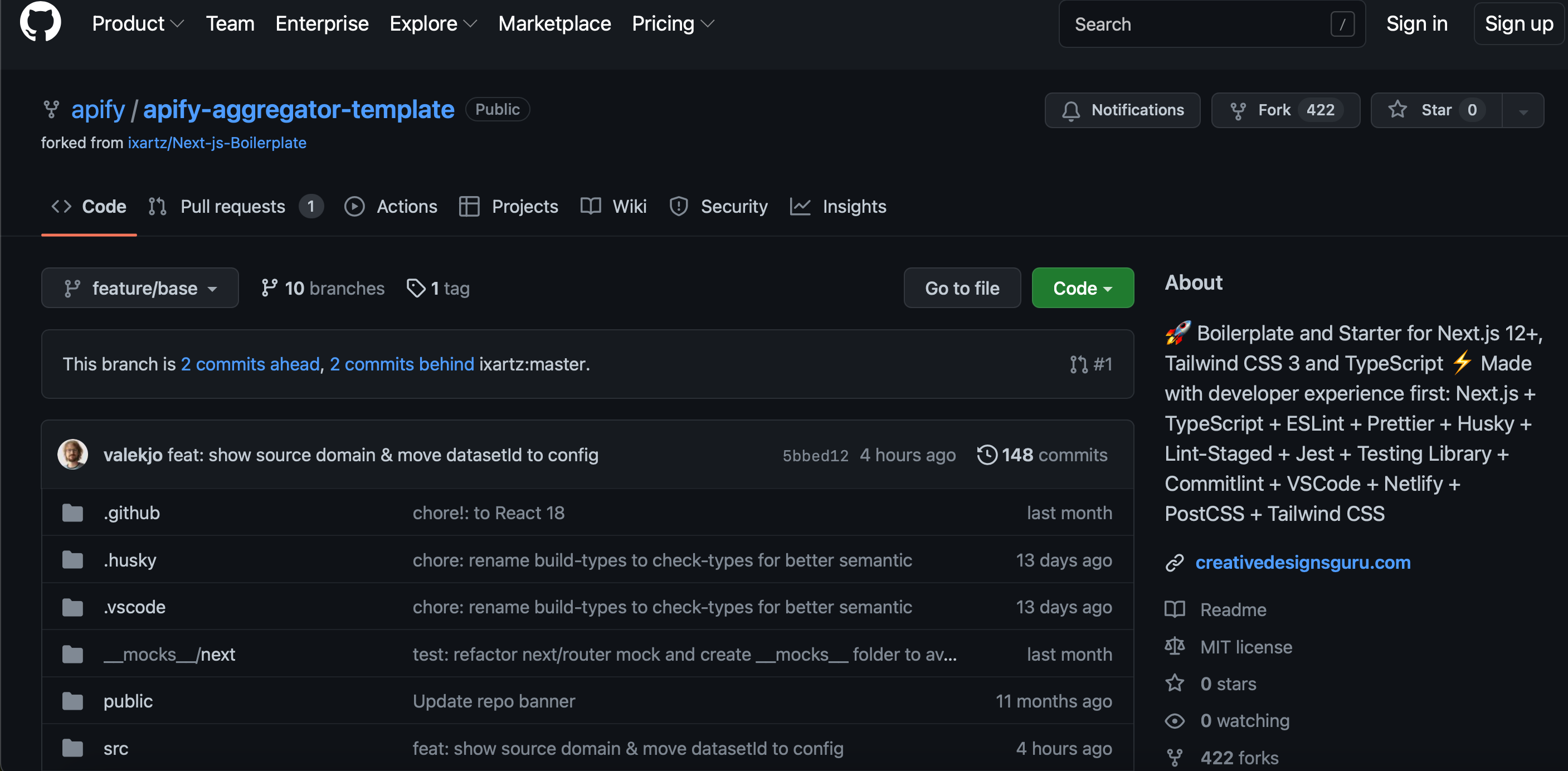The height and width of the screenshot is (771, 1568).
Task: Click the GitHub Octocat logo
Action: pyautogui.click(x=40, y=22)
